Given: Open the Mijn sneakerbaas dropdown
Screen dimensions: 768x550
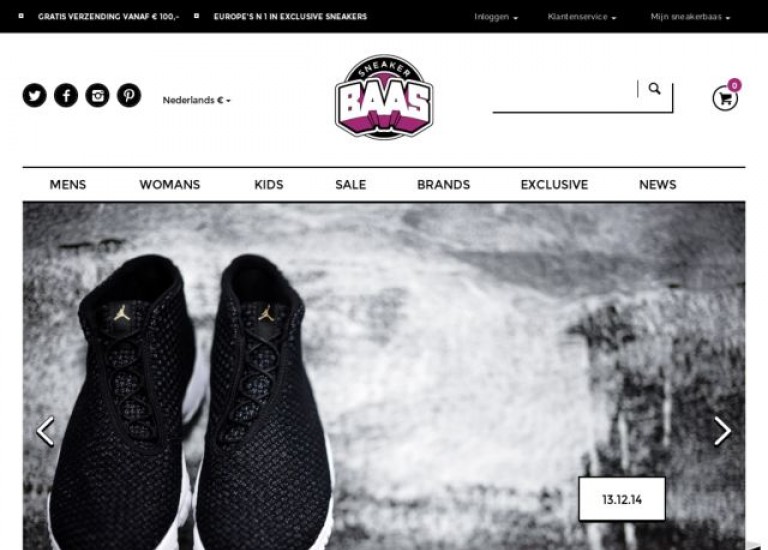Looking at the screenshot, I should point(690,17).
